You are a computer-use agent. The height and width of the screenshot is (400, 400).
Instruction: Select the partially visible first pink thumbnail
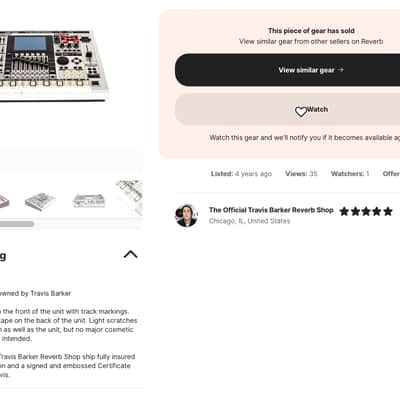[x=4, y=201]
